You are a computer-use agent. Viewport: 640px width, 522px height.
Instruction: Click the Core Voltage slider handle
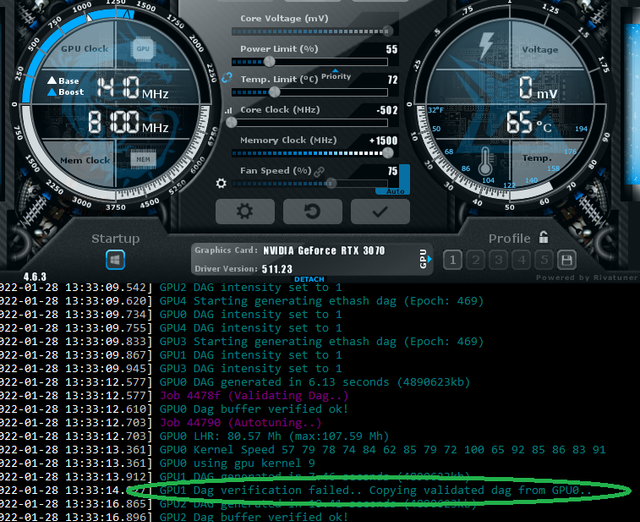coord(387,31)
